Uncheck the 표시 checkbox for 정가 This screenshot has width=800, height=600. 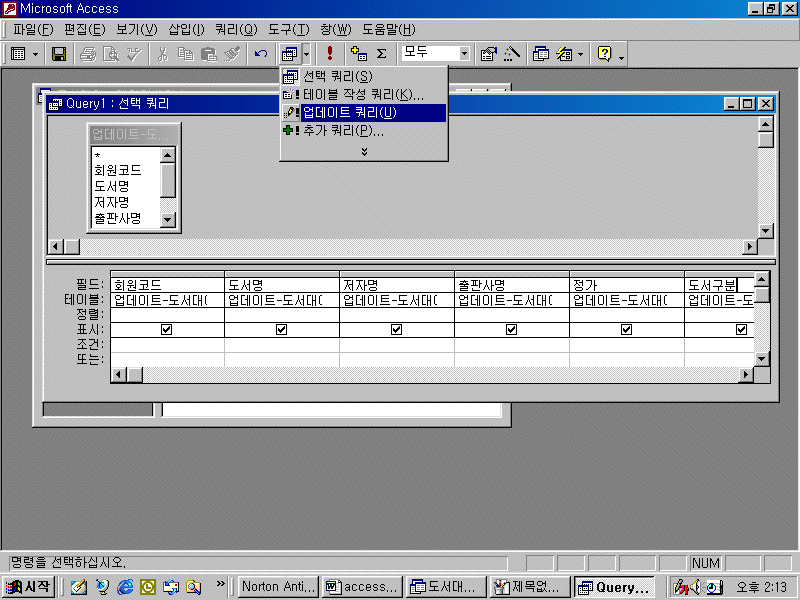(x=627, y=330)
